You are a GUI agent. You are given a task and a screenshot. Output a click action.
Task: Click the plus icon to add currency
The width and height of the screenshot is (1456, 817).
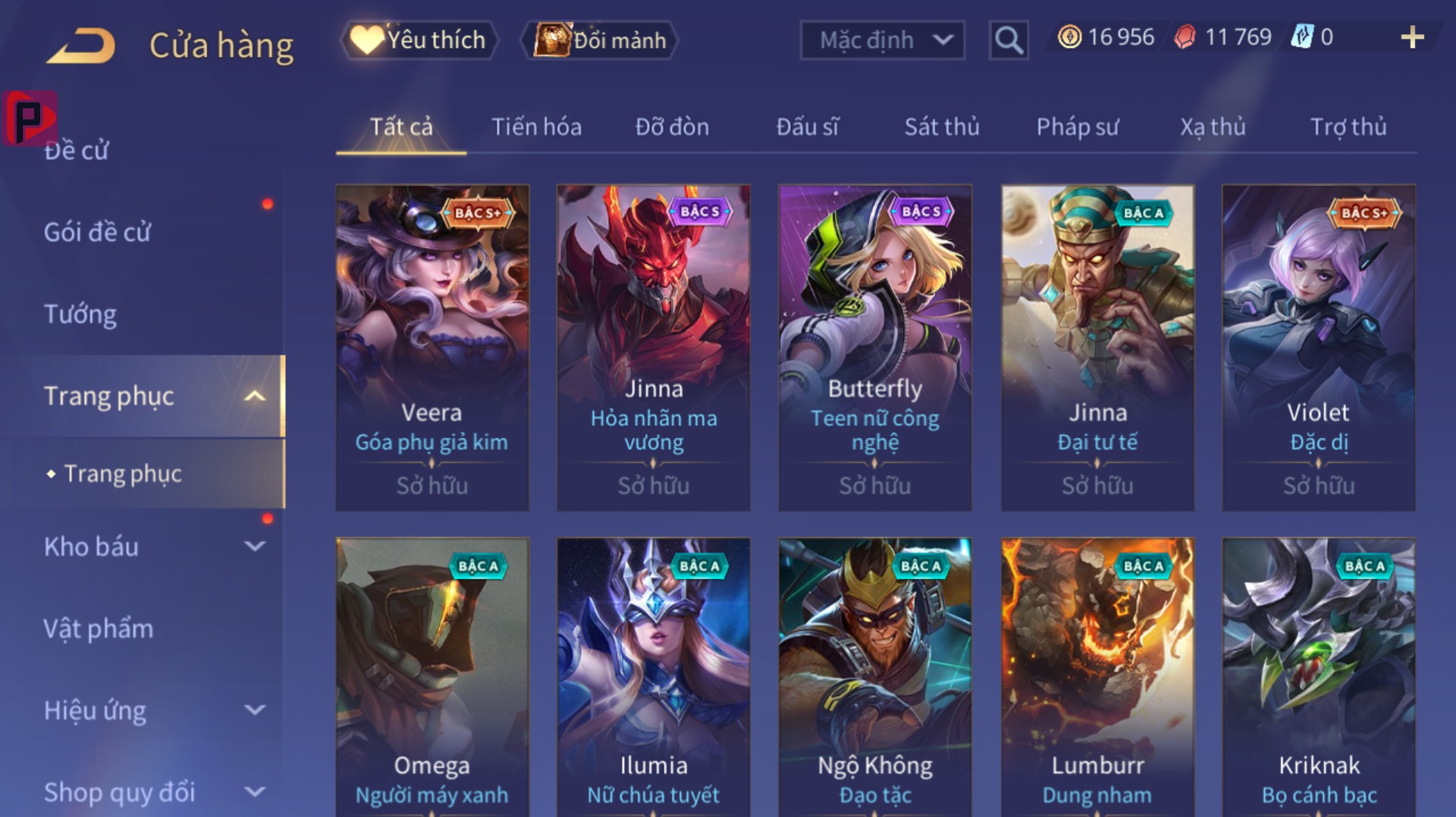point(1412,37)
